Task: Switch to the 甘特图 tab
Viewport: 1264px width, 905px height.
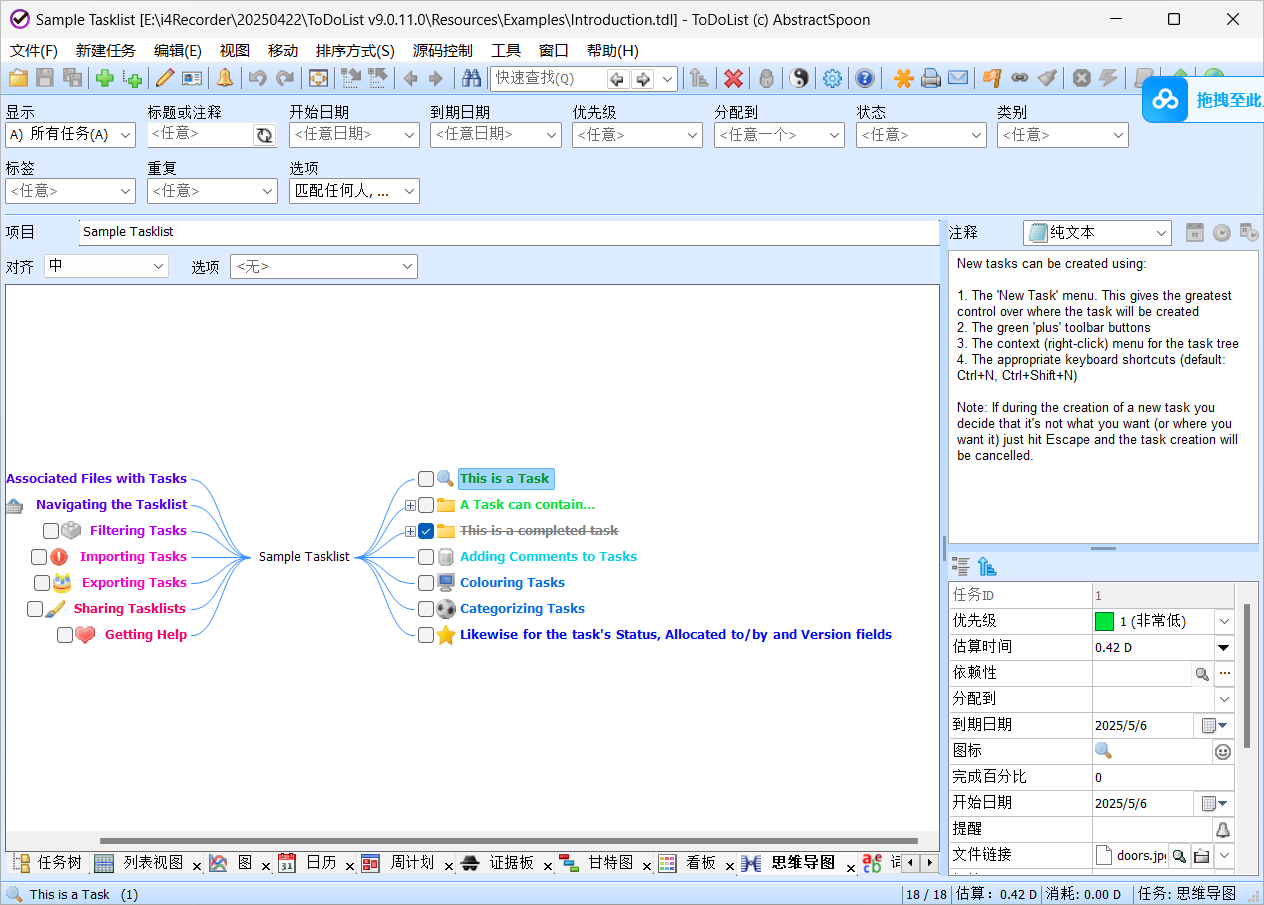Action: 609,863
